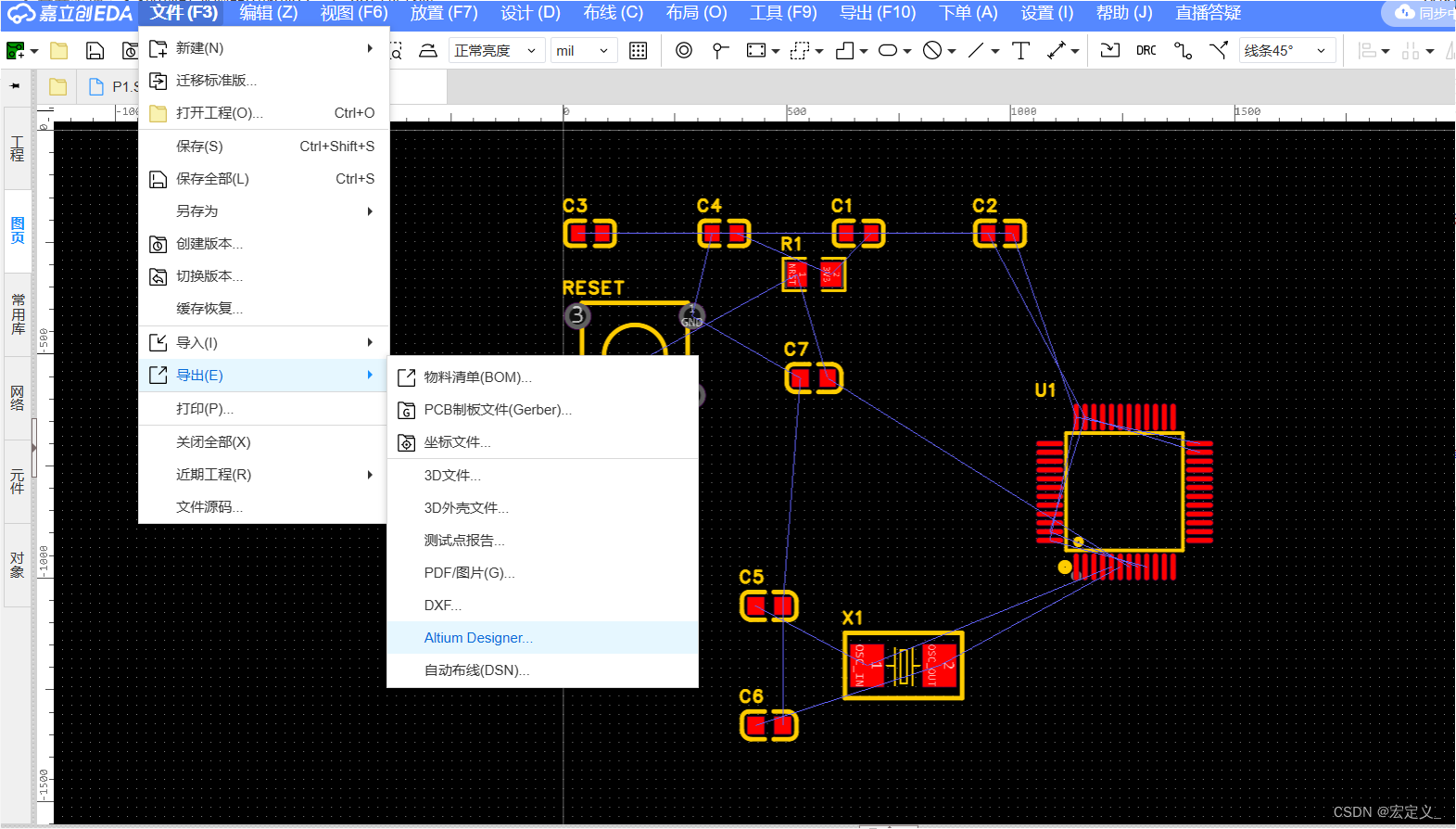
Task: Switch to the 元件 side panel tab
Action: pyautogui.click(x=17, y=481)
